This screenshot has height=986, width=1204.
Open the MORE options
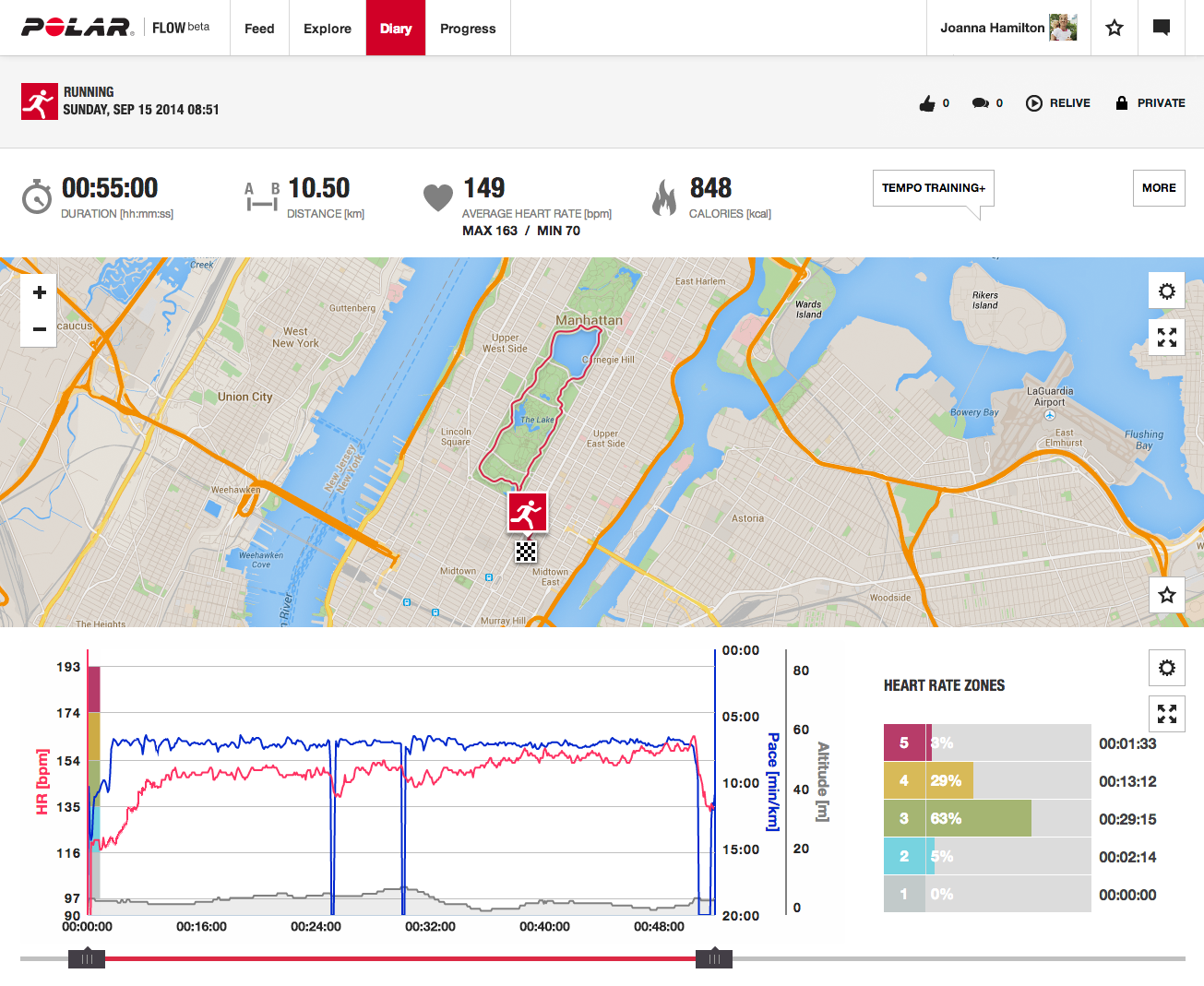click(x=1158, y=187)
